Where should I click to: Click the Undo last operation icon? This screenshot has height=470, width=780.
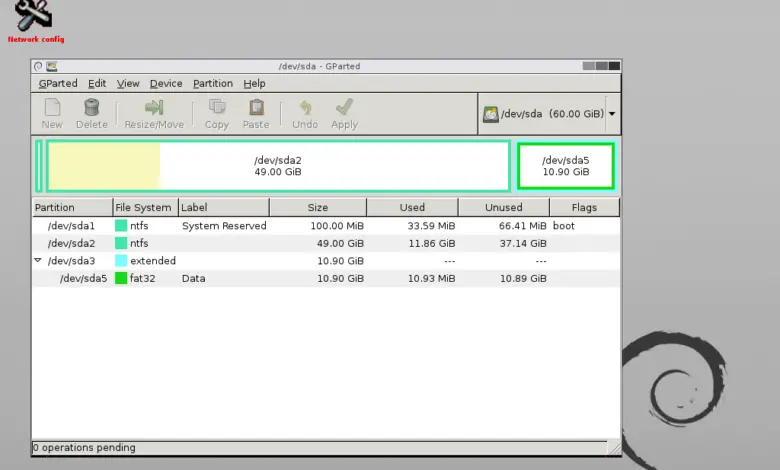(x=305, y=107)
